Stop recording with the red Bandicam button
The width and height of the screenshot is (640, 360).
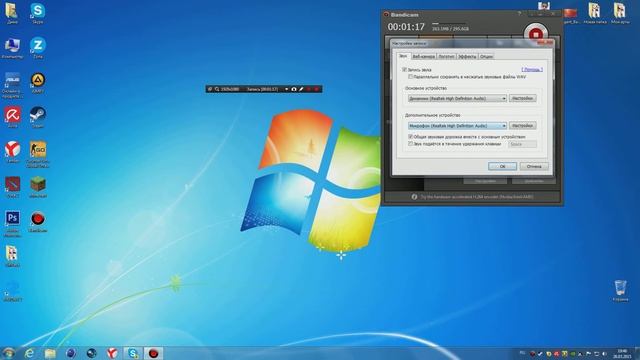536,34
